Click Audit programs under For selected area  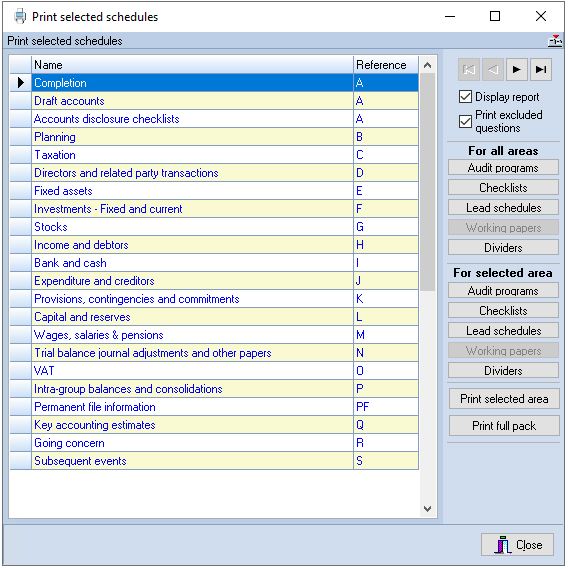point(503,291)
